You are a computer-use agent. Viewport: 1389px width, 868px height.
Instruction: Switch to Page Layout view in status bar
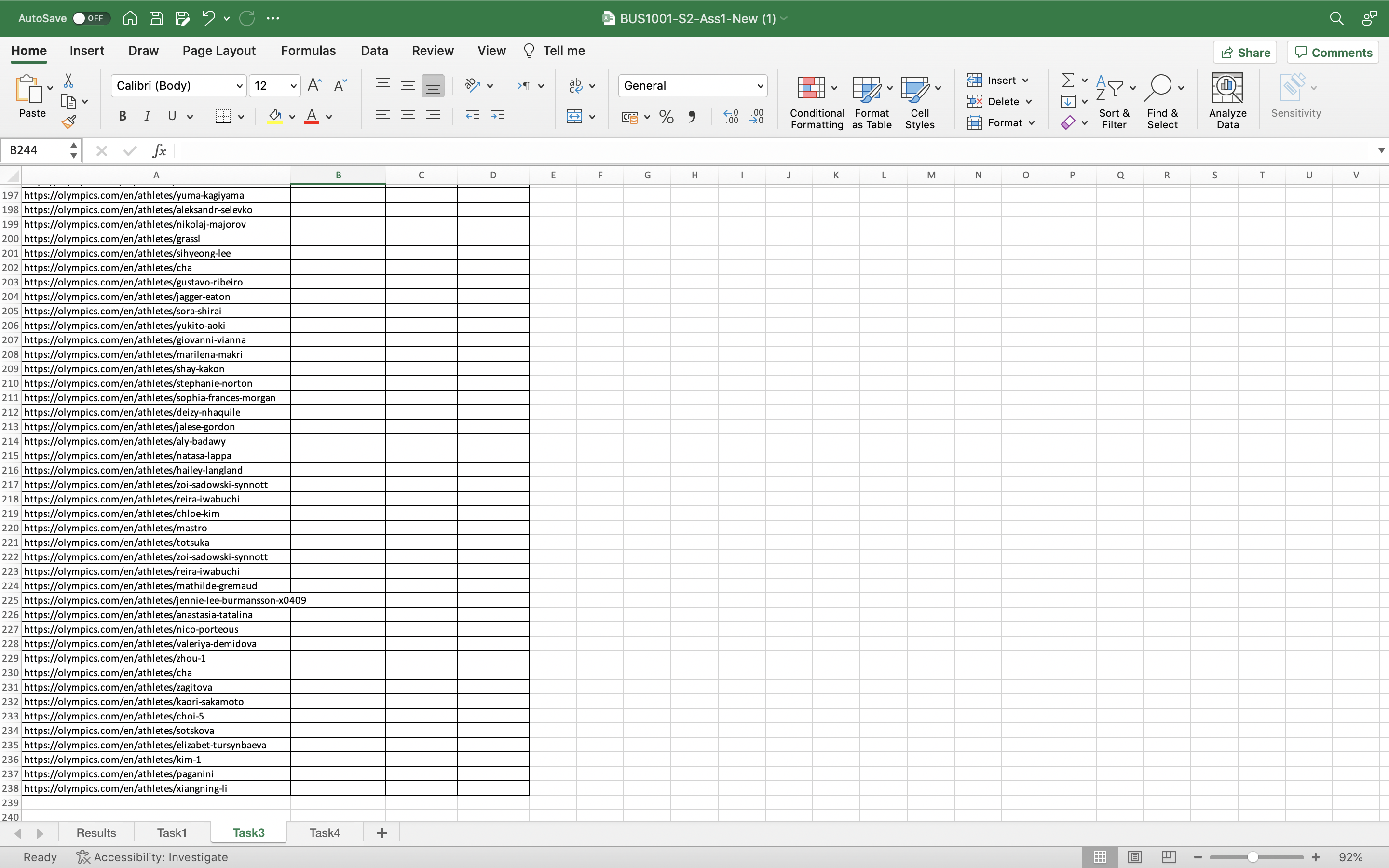click(x=1134, y=856)
